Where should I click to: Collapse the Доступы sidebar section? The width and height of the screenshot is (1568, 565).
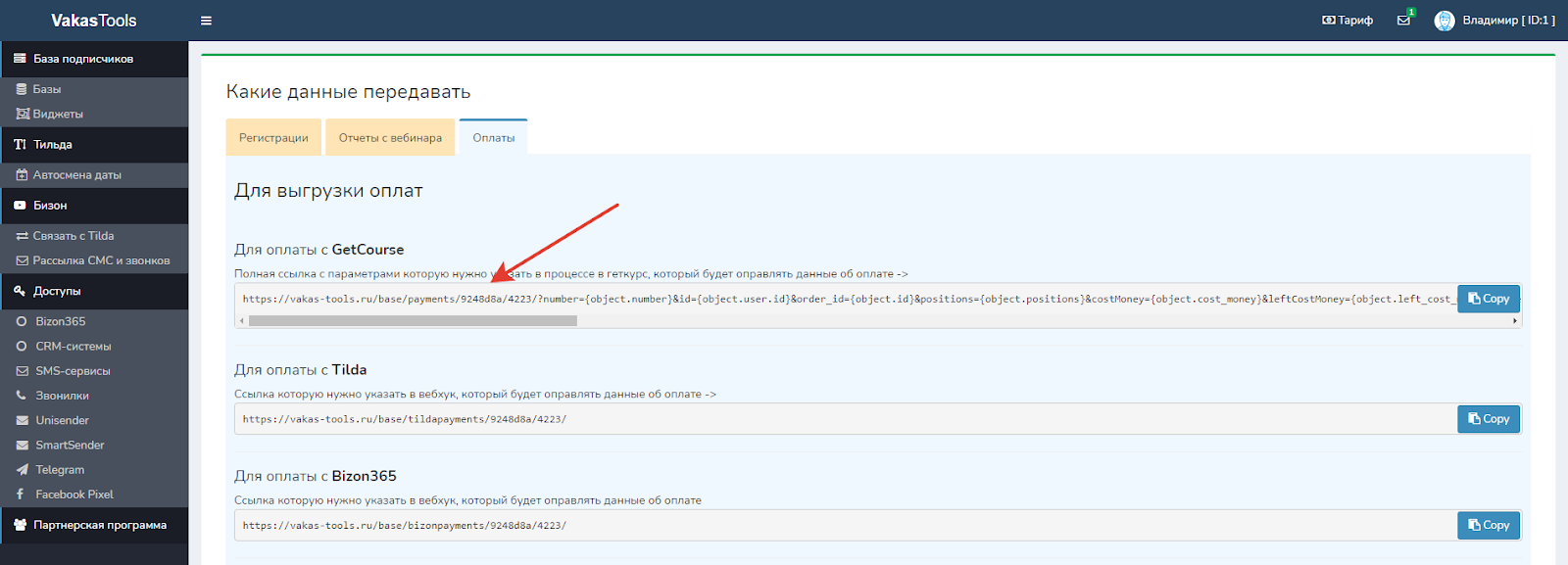pos(57,292)
